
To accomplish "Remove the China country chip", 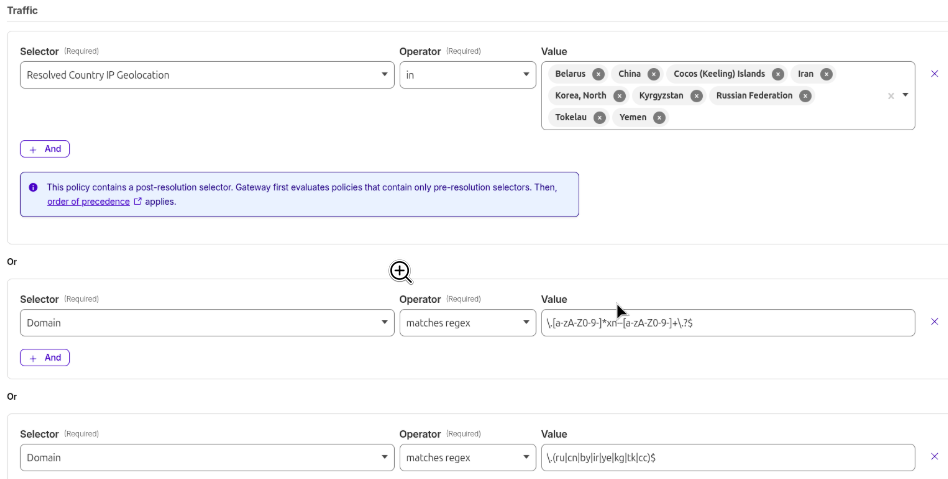I will click(x=653, y=74).
